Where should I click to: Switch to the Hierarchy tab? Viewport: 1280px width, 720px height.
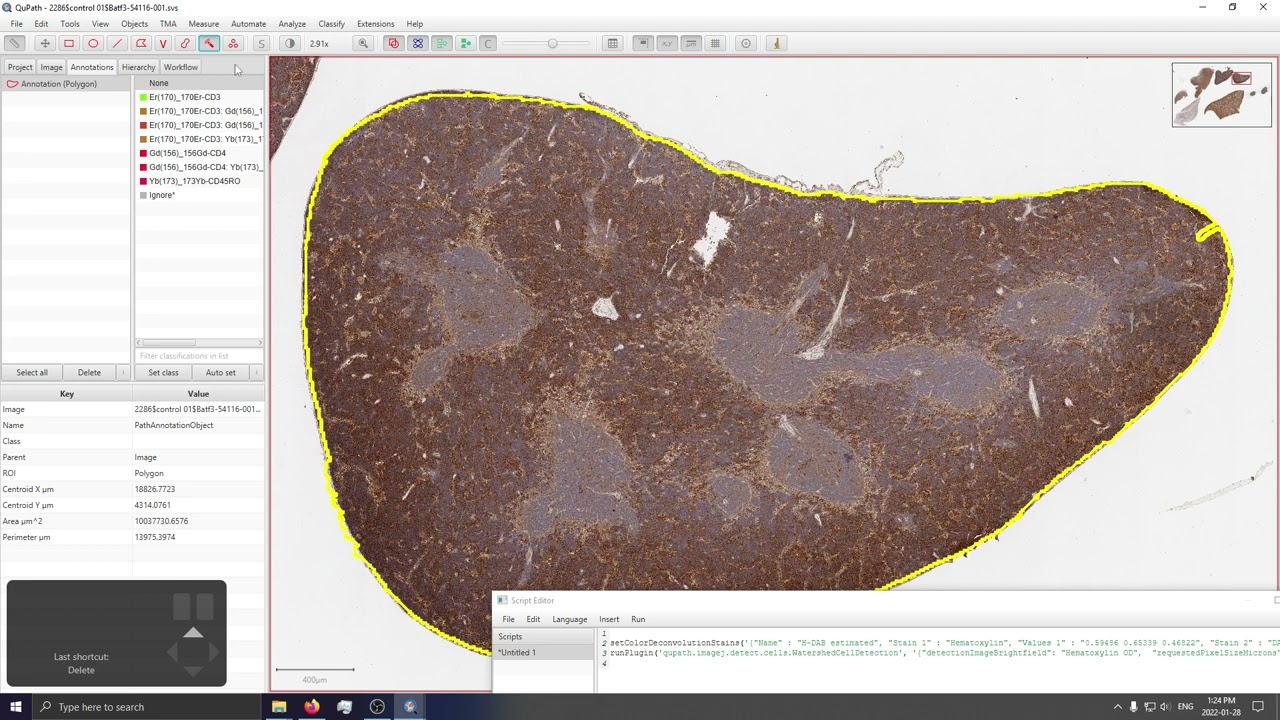tap(138, 67)
